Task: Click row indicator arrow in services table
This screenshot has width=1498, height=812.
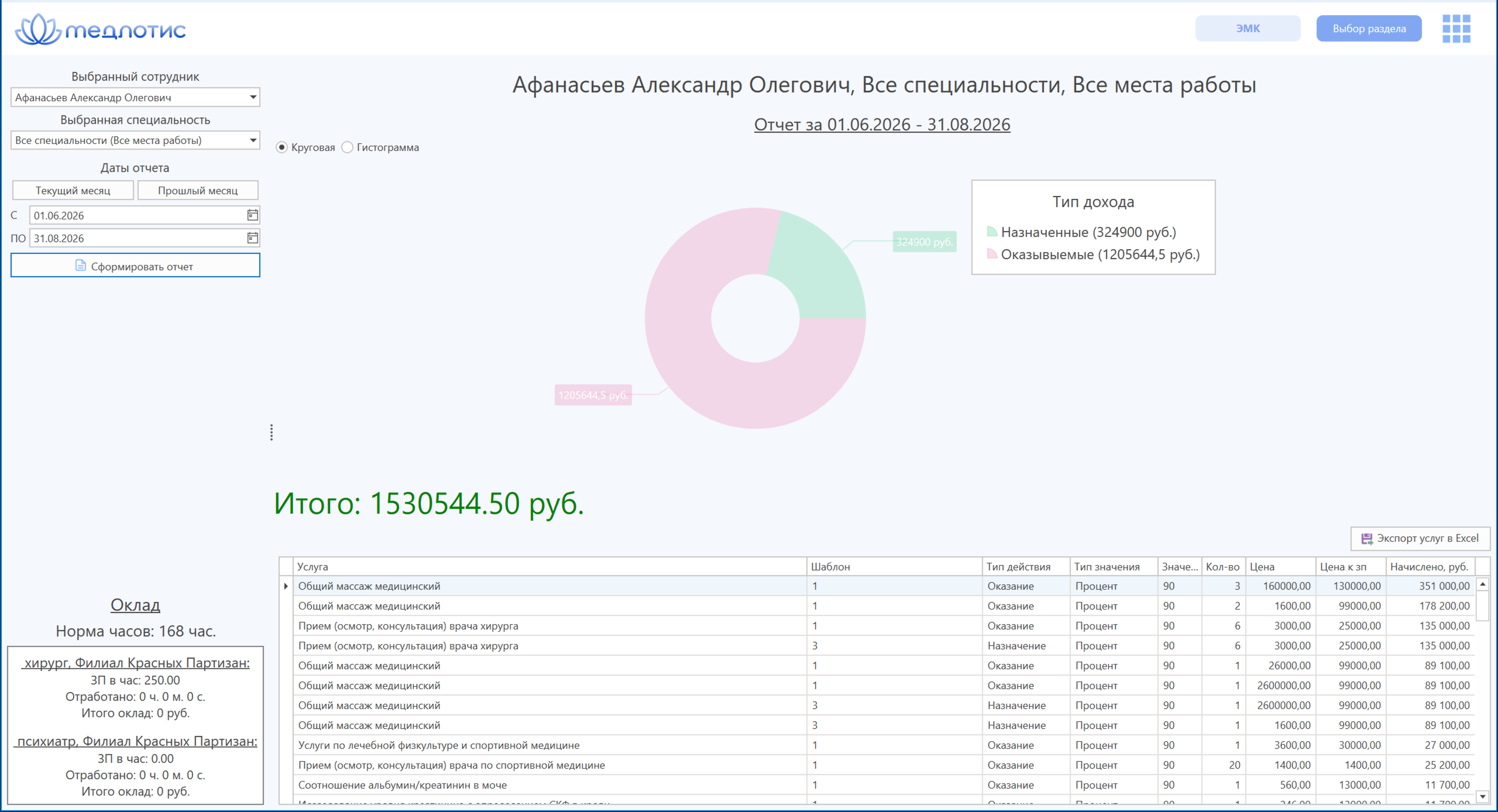Action: 286,586
